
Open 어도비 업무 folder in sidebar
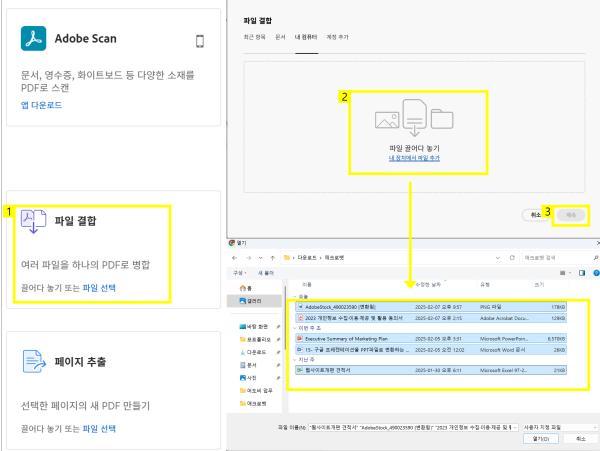point(256,391)
